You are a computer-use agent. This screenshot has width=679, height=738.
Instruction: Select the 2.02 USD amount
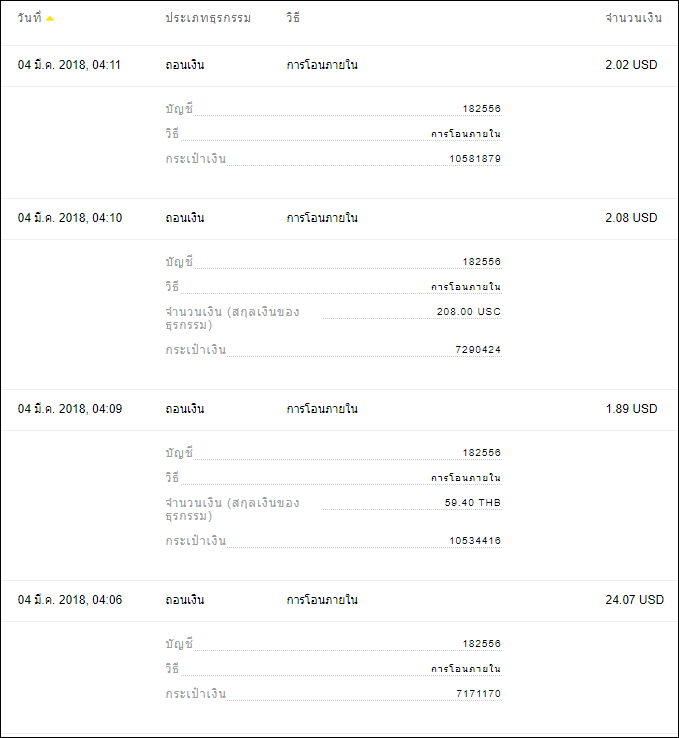point(631,65)
